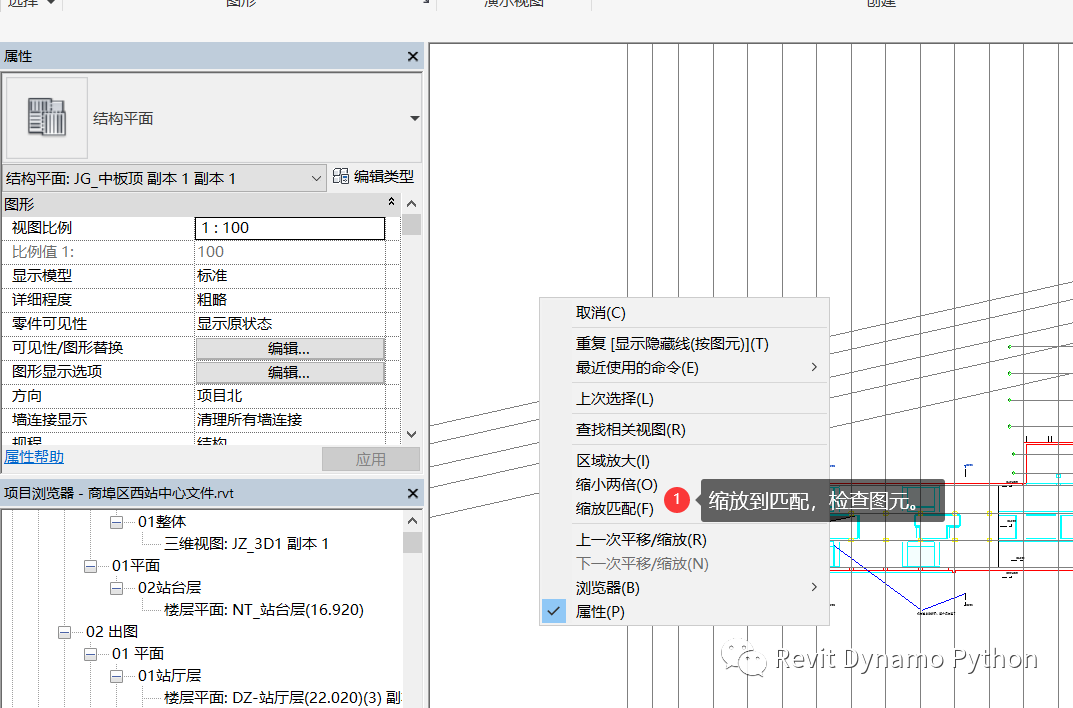
Task: Collapse the 01平面 tree node
Action: [x=91, y=566]
